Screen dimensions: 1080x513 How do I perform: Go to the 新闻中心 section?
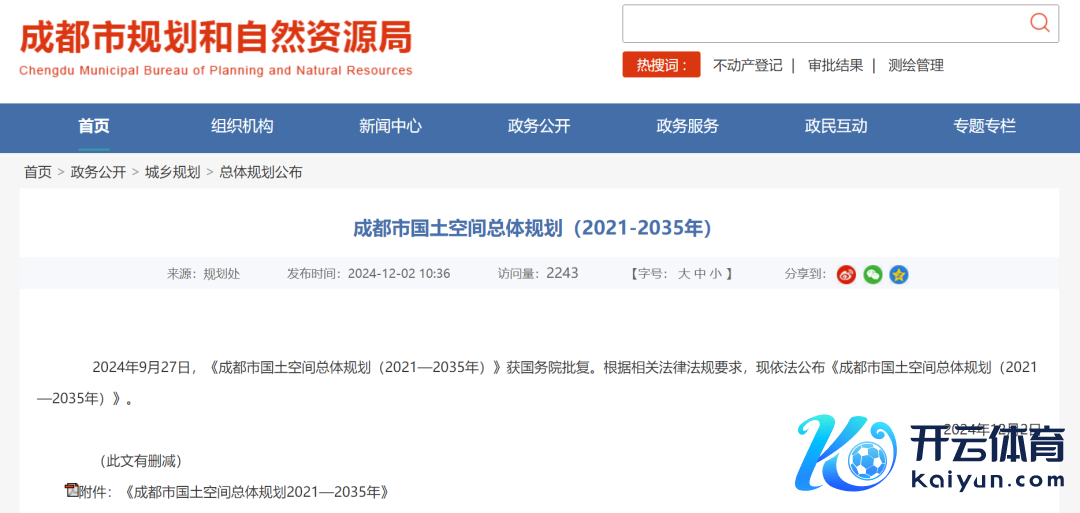point(390,126)
